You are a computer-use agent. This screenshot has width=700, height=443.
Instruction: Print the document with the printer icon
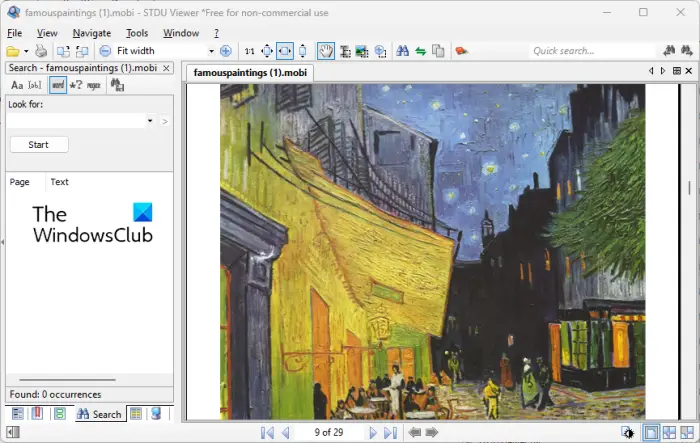coord(41,51)
